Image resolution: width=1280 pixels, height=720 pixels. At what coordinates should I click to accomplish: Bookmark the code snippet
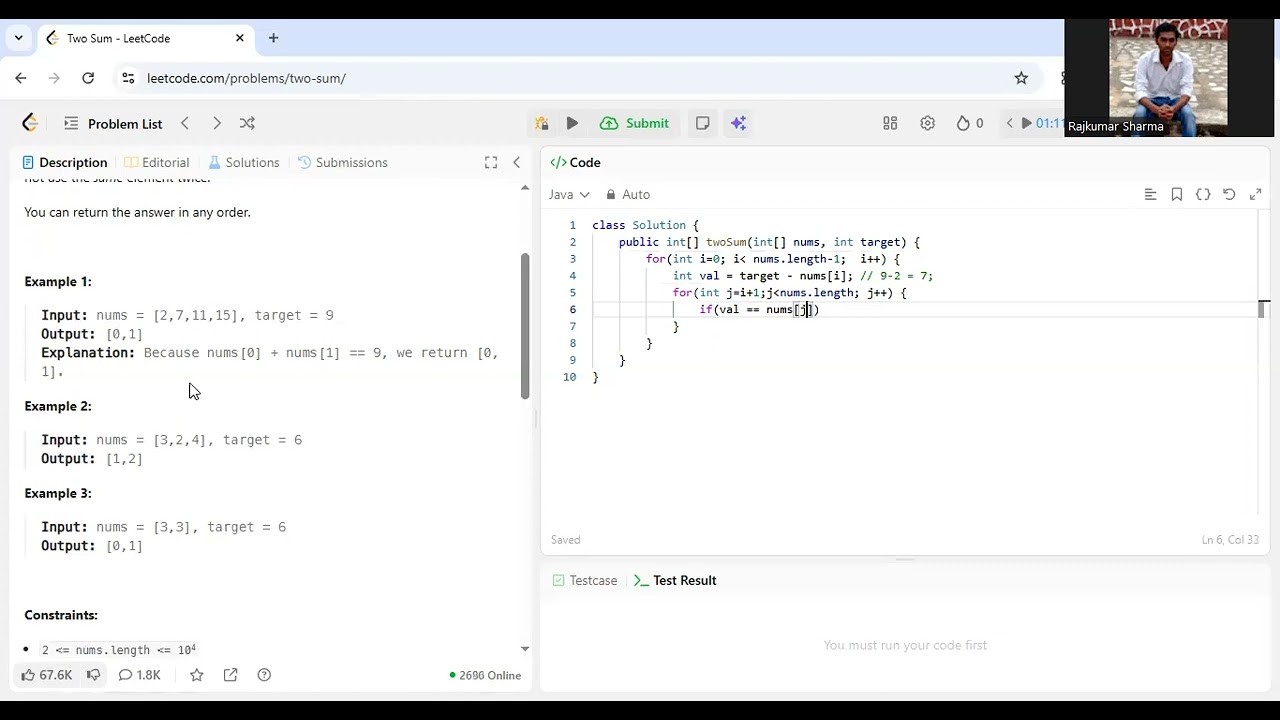[x=1176, y=194]
